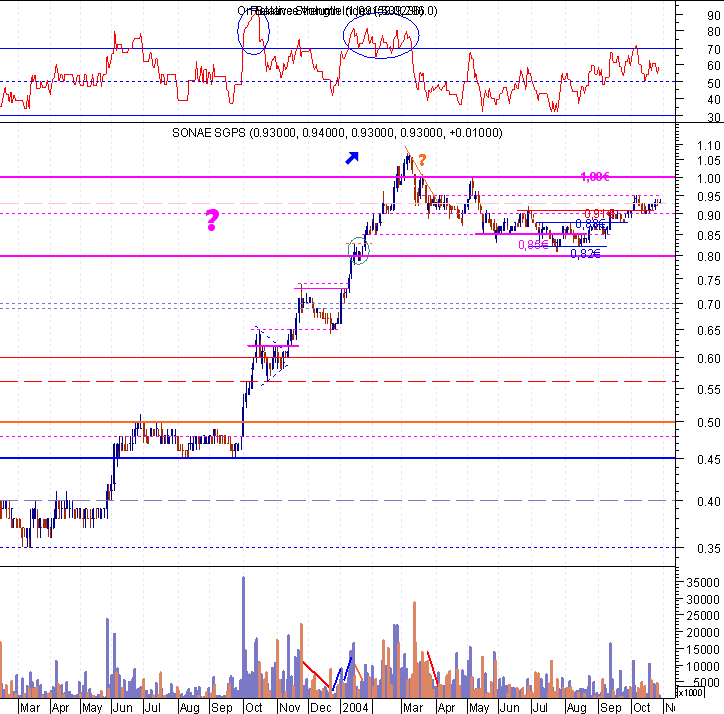Screen dimensions: 724x714
Task: Select the orange question mark near the peak
Action: tap(422, 160)
